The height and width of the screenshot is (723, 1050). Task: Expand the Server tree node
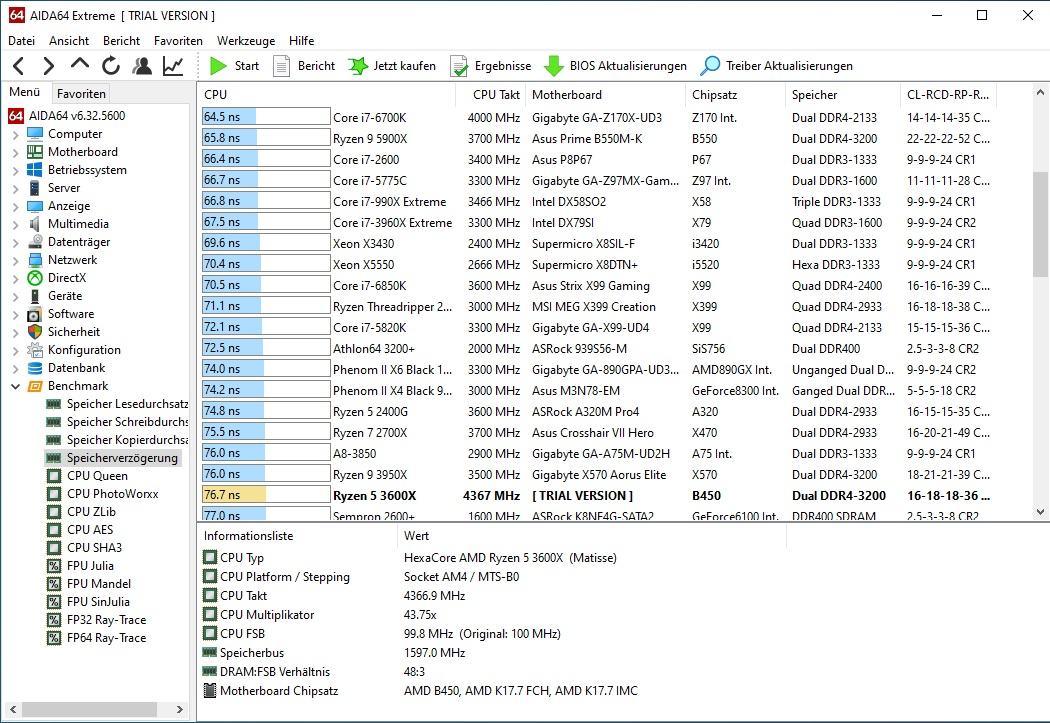(x=15, y=189)
